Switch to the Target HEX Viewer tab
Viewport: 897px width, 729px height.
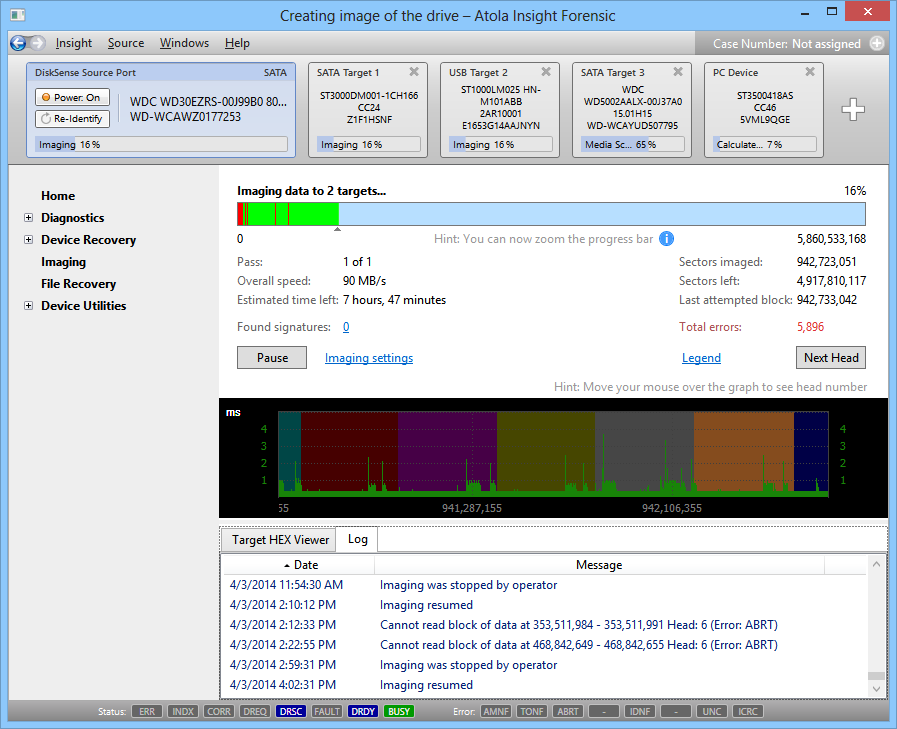tap(280, 540)
